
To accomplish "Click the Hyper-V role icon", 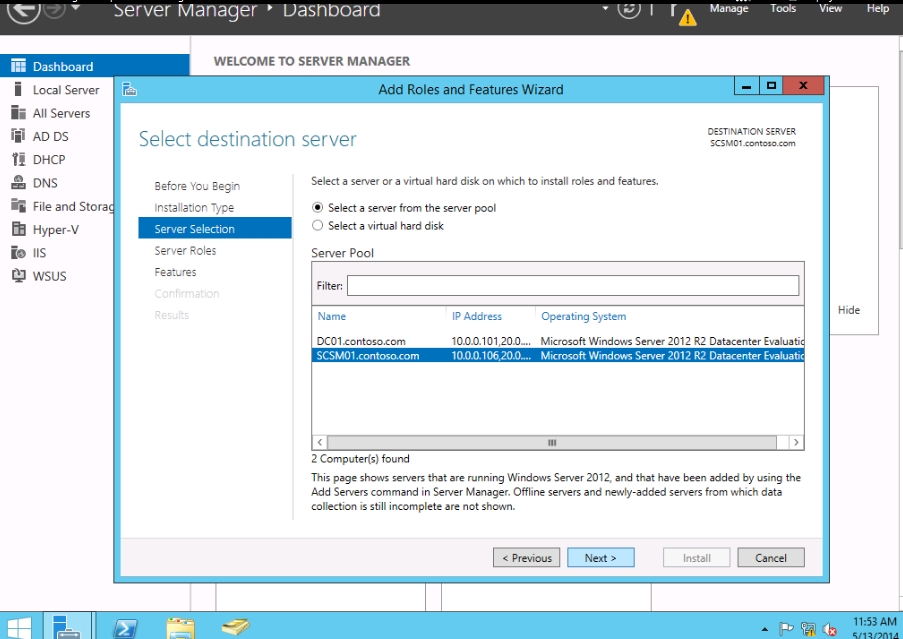I will [x=17, y=229].
